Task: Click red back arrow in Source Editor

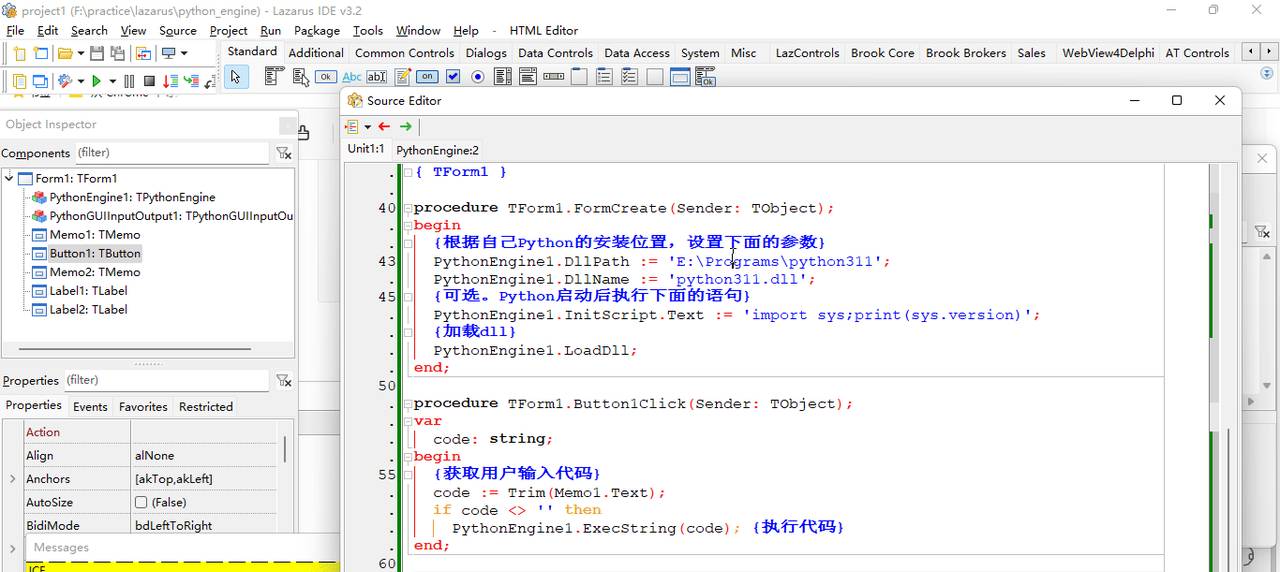Action: [x=384, y=127]
